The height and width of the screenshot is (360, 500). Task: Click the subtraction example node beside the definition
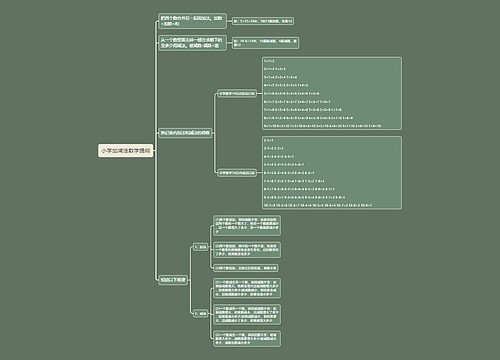click(x=265, y=43)
